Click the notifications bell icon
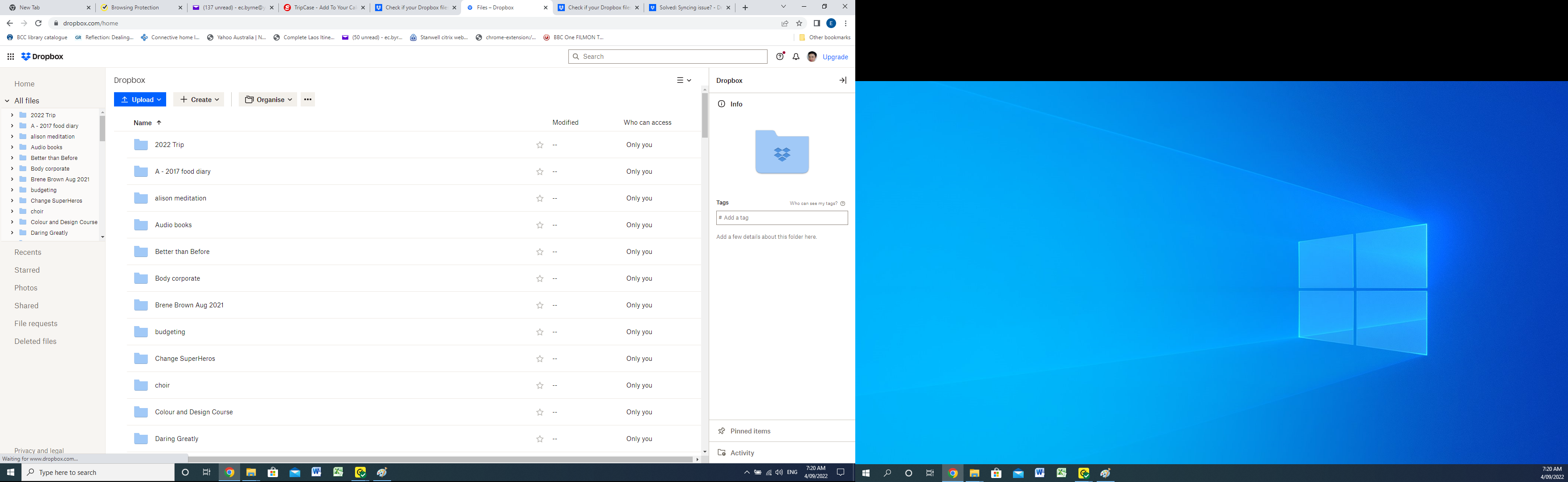 pos(796,57)
